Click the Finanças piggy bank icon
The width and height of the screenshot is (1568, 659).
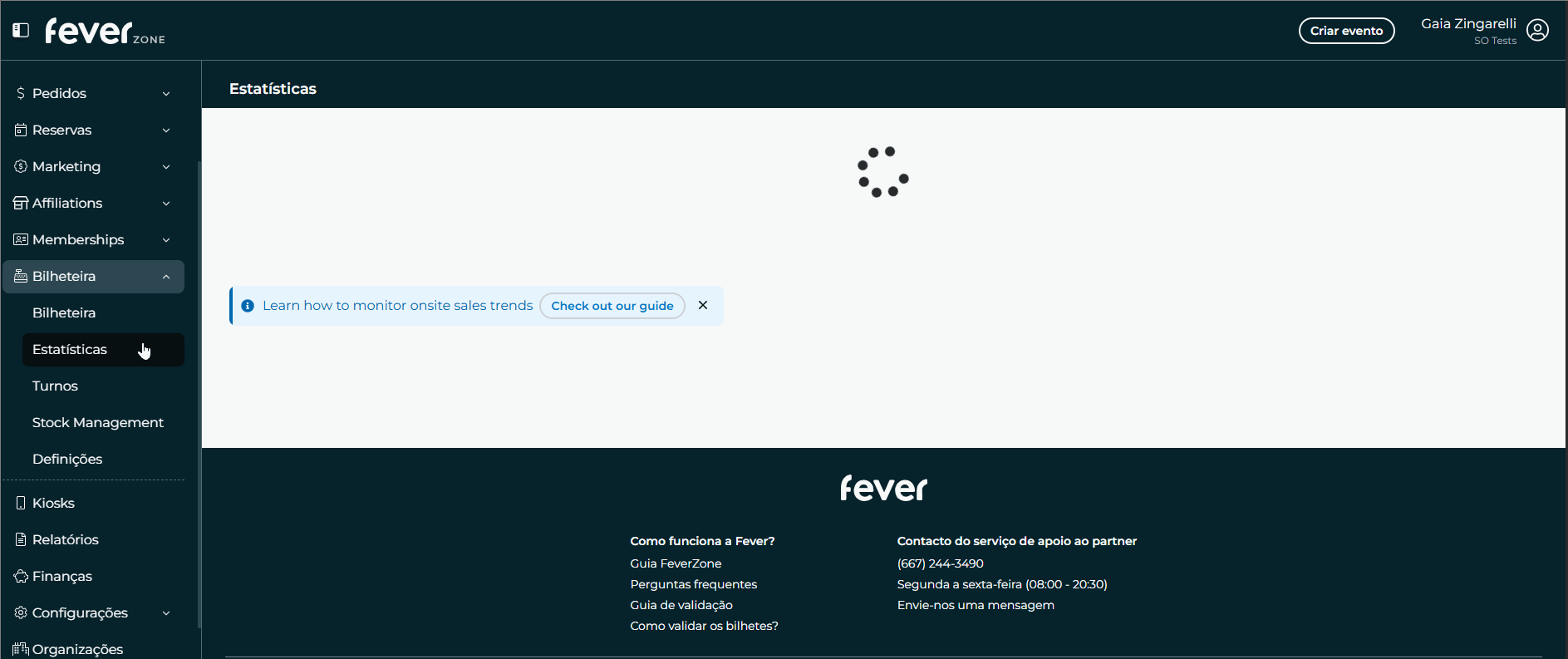click(21, 576)
